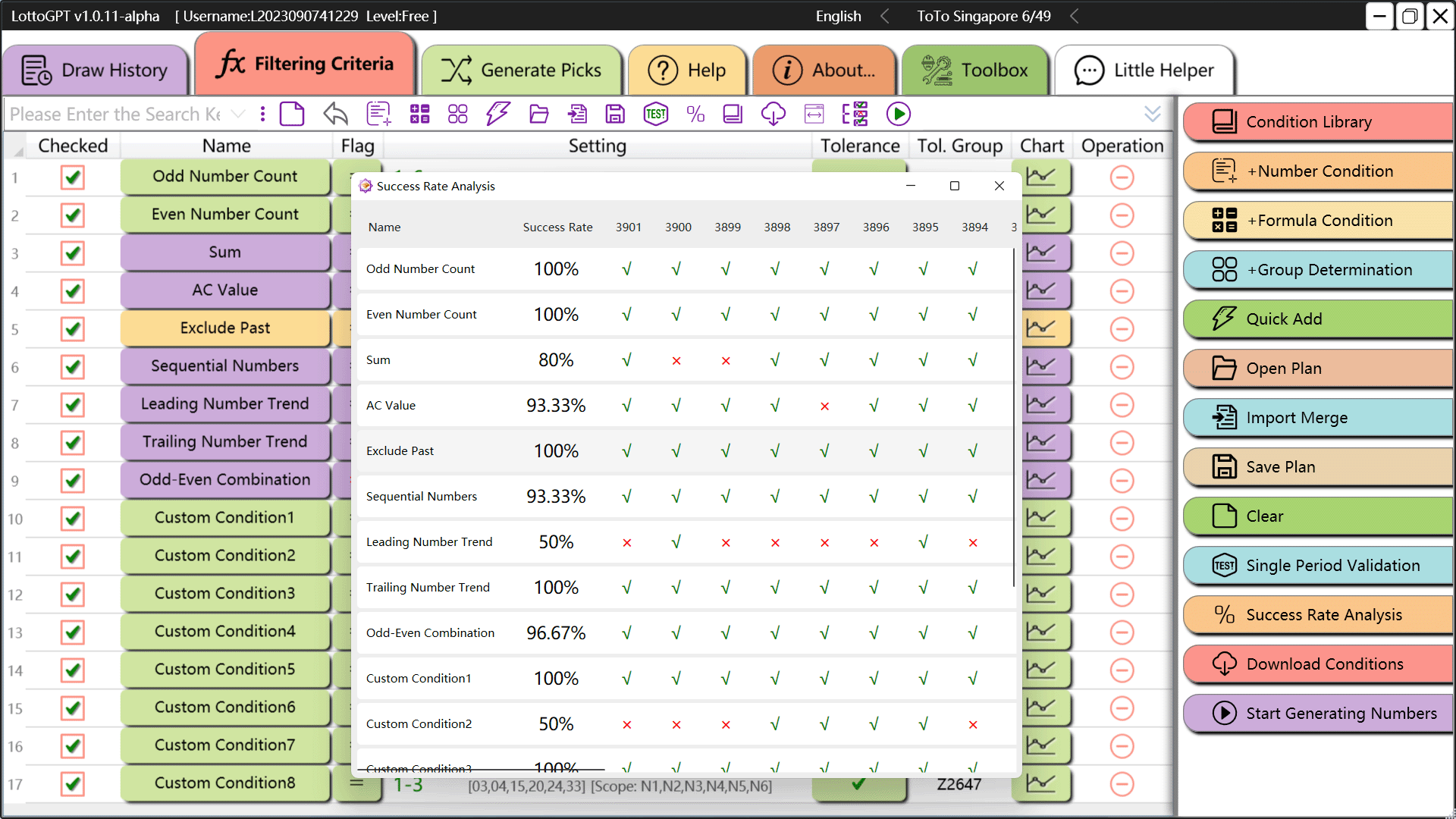The height and width of the screenshot is (819, 1456).
Task: Remove the Odd Number Count condition
Action: pos(1122,177)
